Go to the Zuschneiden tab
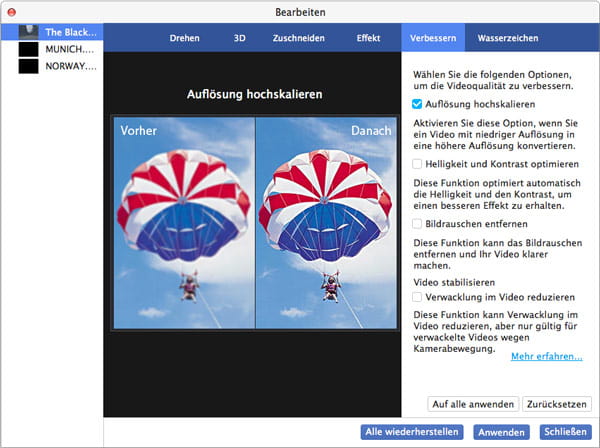Image resolution: width=600 pixels, height=448 pixels. pos(297,38)
